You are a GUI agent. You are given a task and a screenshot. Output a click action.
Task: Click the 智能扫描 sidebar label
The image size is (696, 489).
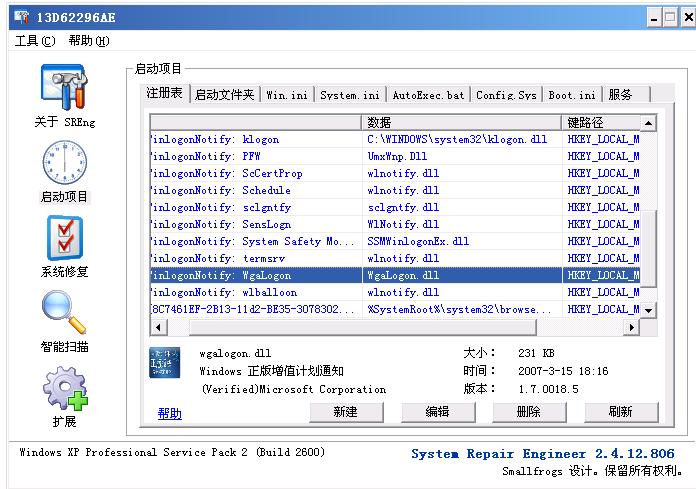point(64,347)
